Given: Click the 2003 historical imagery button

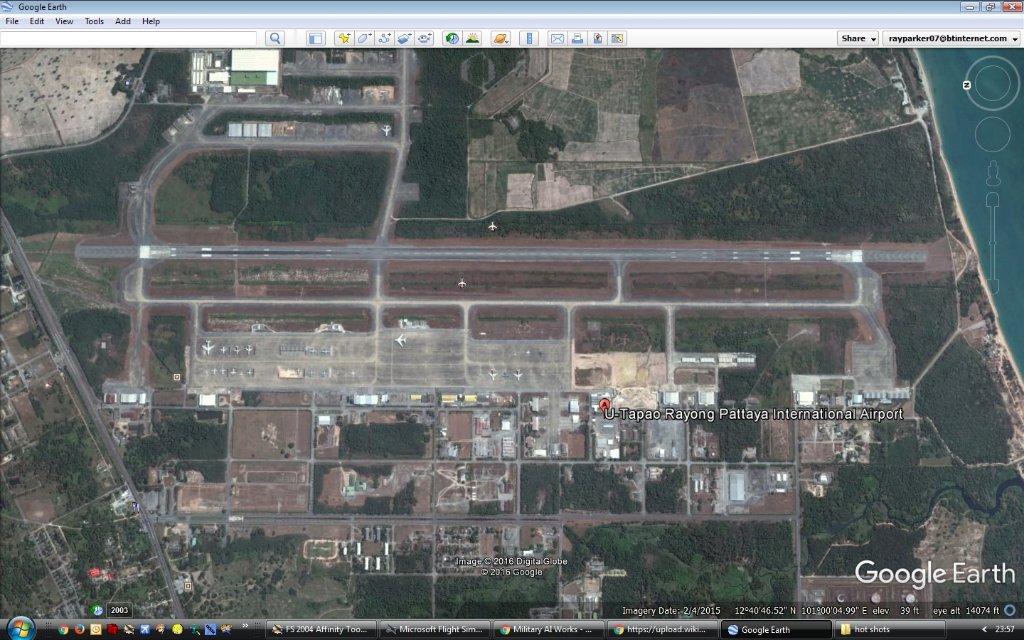Looking at the screenshot, I should coord(119,610).
